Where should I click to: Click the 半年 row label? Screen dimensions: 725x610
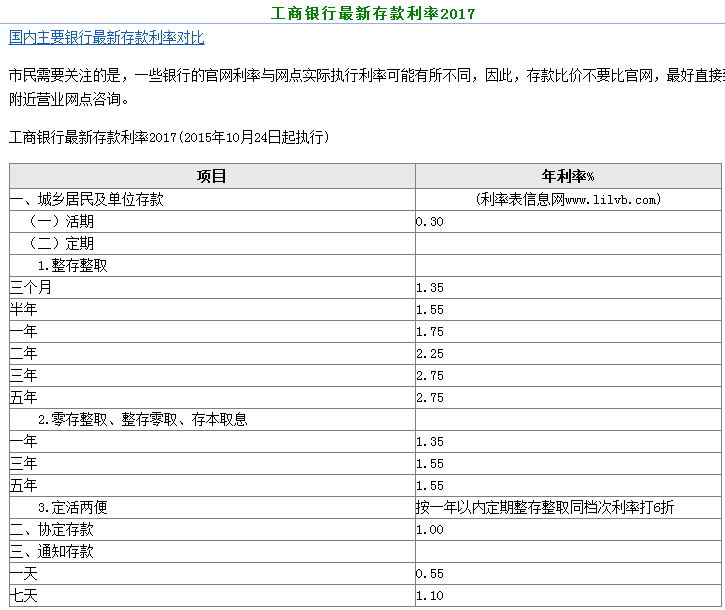(24, 309)
